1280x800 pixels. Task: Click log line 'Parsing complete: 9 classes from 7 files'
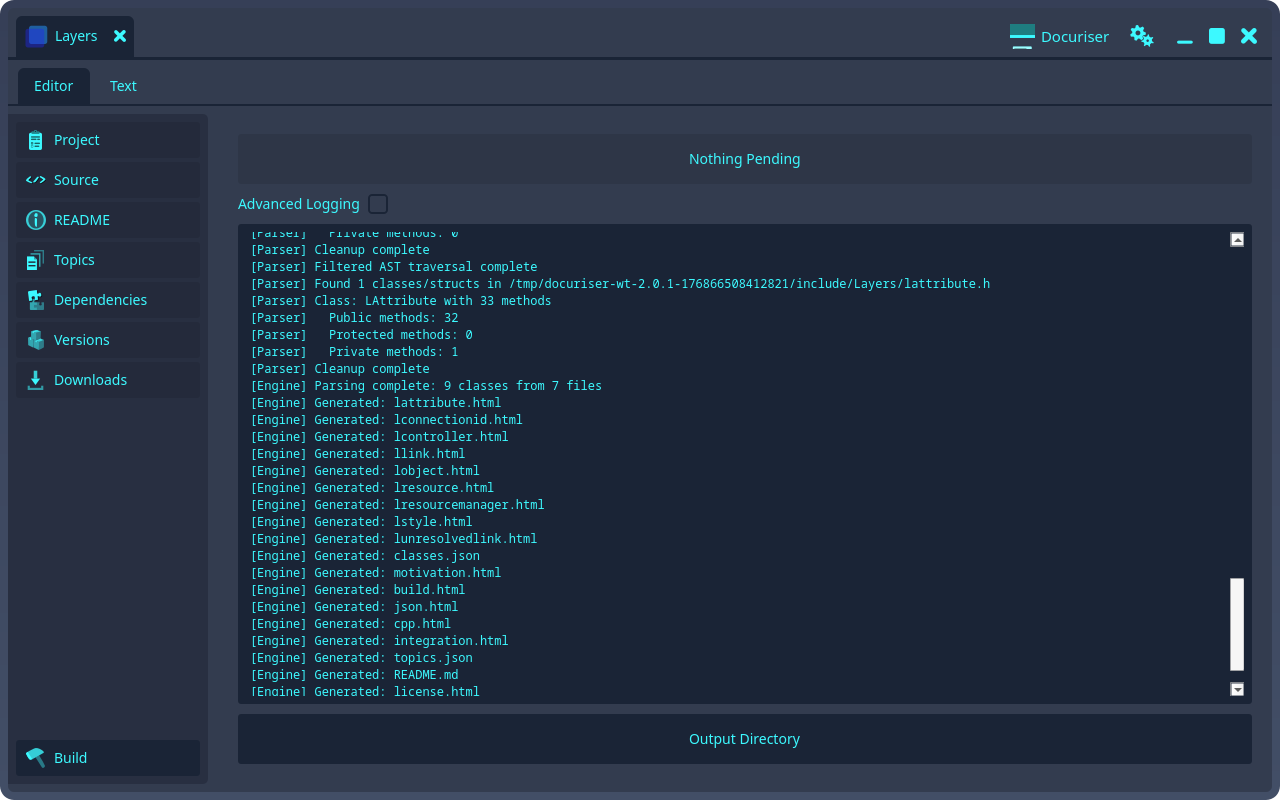426,386
